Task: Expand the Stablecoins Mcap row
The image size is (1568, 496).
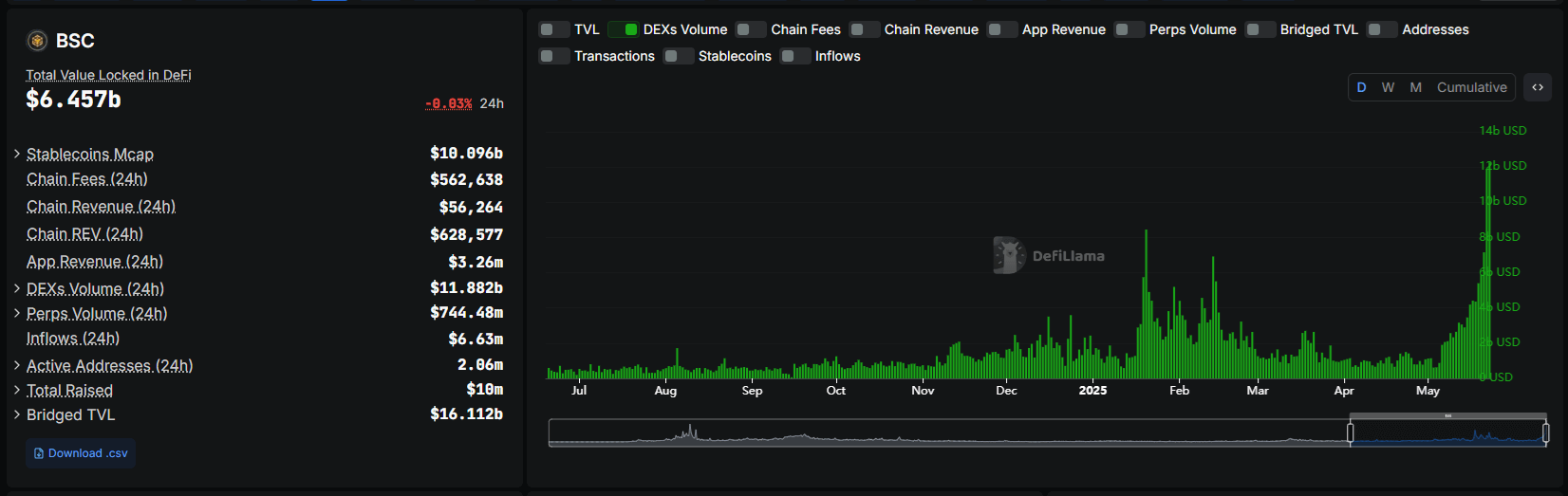Action: [x=17, y=154]
